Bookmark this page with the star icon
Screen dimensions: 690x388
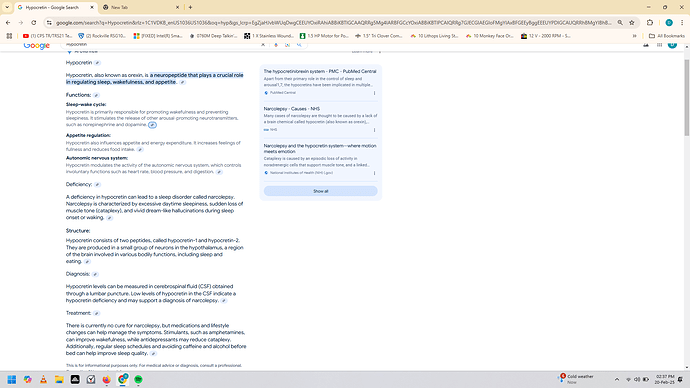[632, 22]
